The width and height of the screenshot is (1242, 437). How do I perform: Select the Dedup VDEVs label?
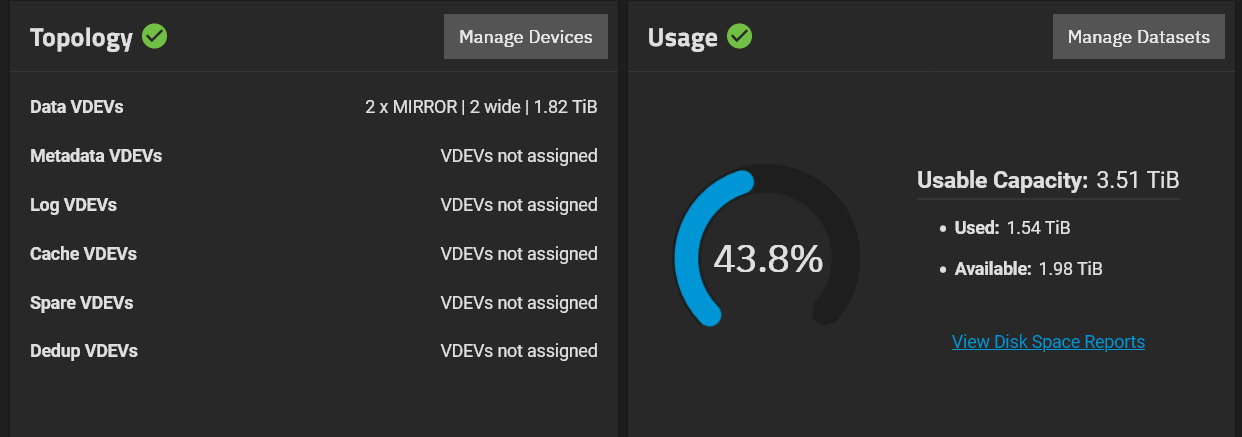(84, 352)
